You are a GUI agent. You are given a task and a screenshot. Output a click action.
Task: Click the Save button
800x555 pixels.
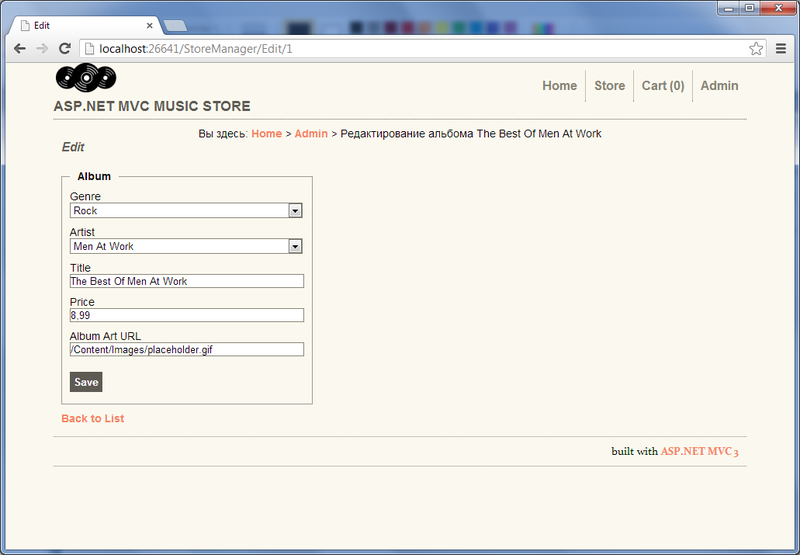pos(86,382)
